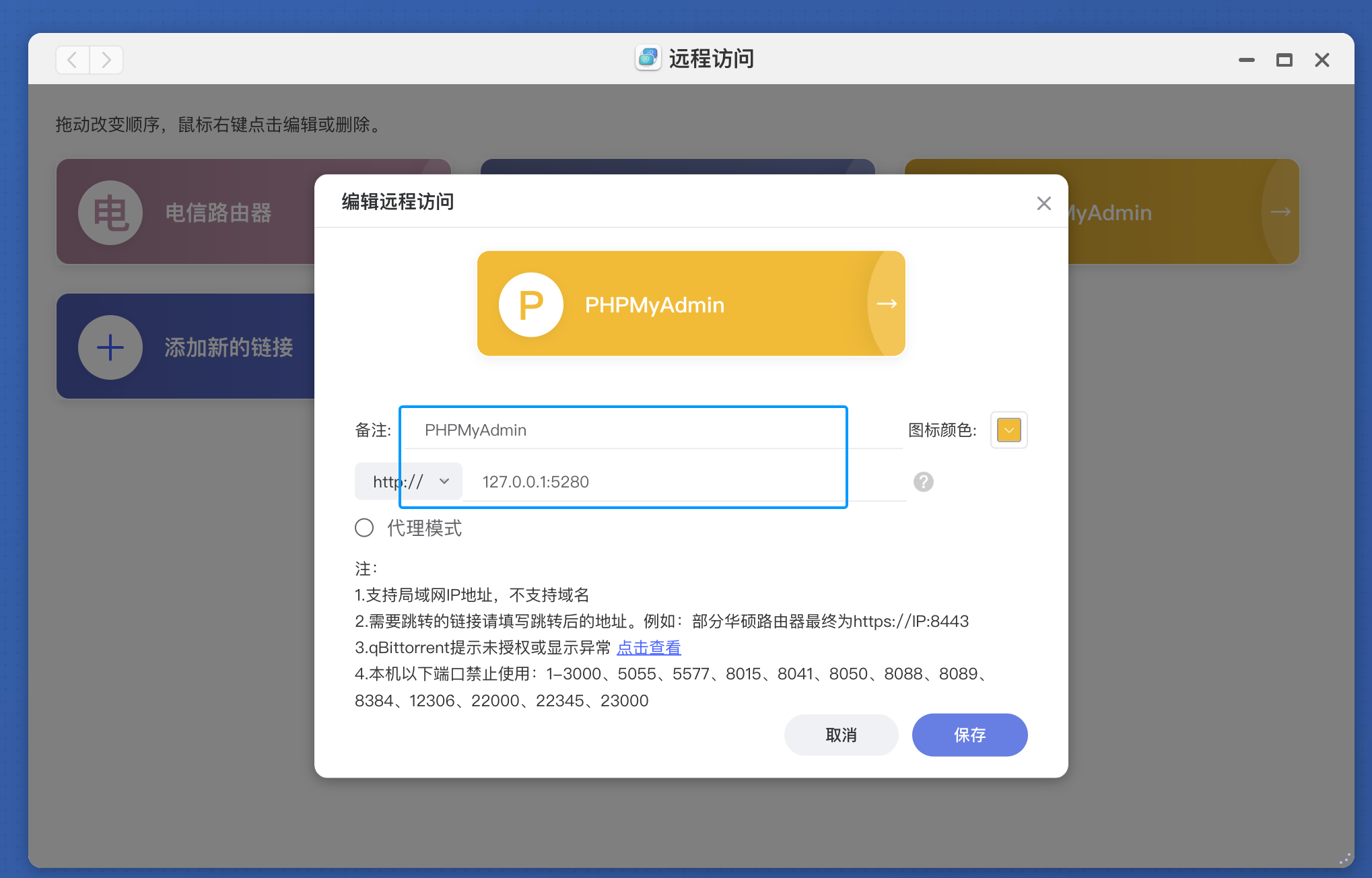This screenshot has height=878, width=1372.
Task: Click the address field 127.0.0.1:5280
Action: pos(684,482)
